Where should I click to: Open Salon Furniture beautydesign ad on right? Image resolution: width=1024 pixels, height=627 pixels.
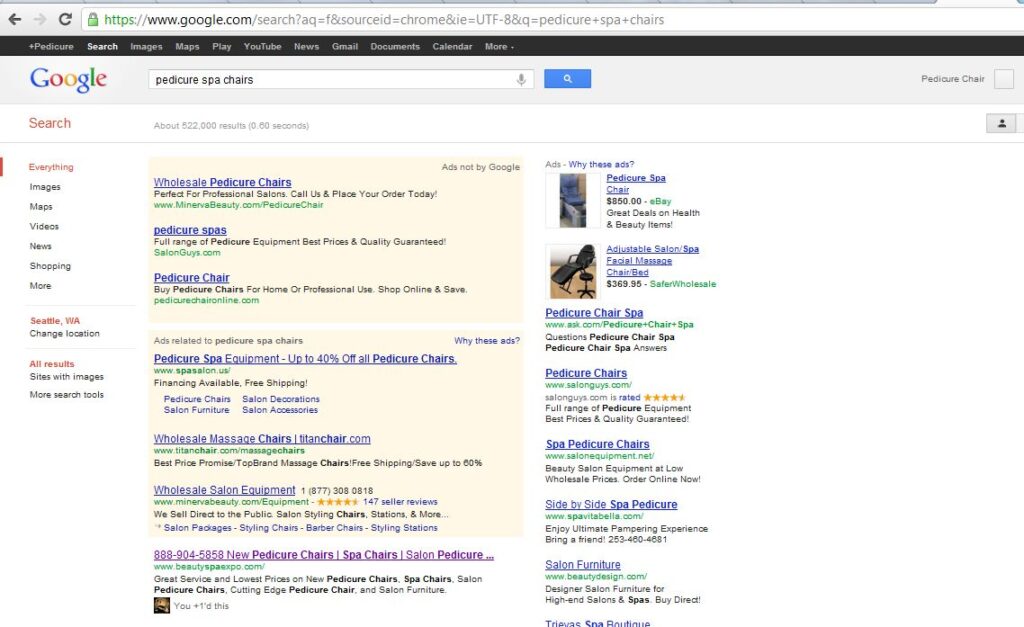coord(583,564)
